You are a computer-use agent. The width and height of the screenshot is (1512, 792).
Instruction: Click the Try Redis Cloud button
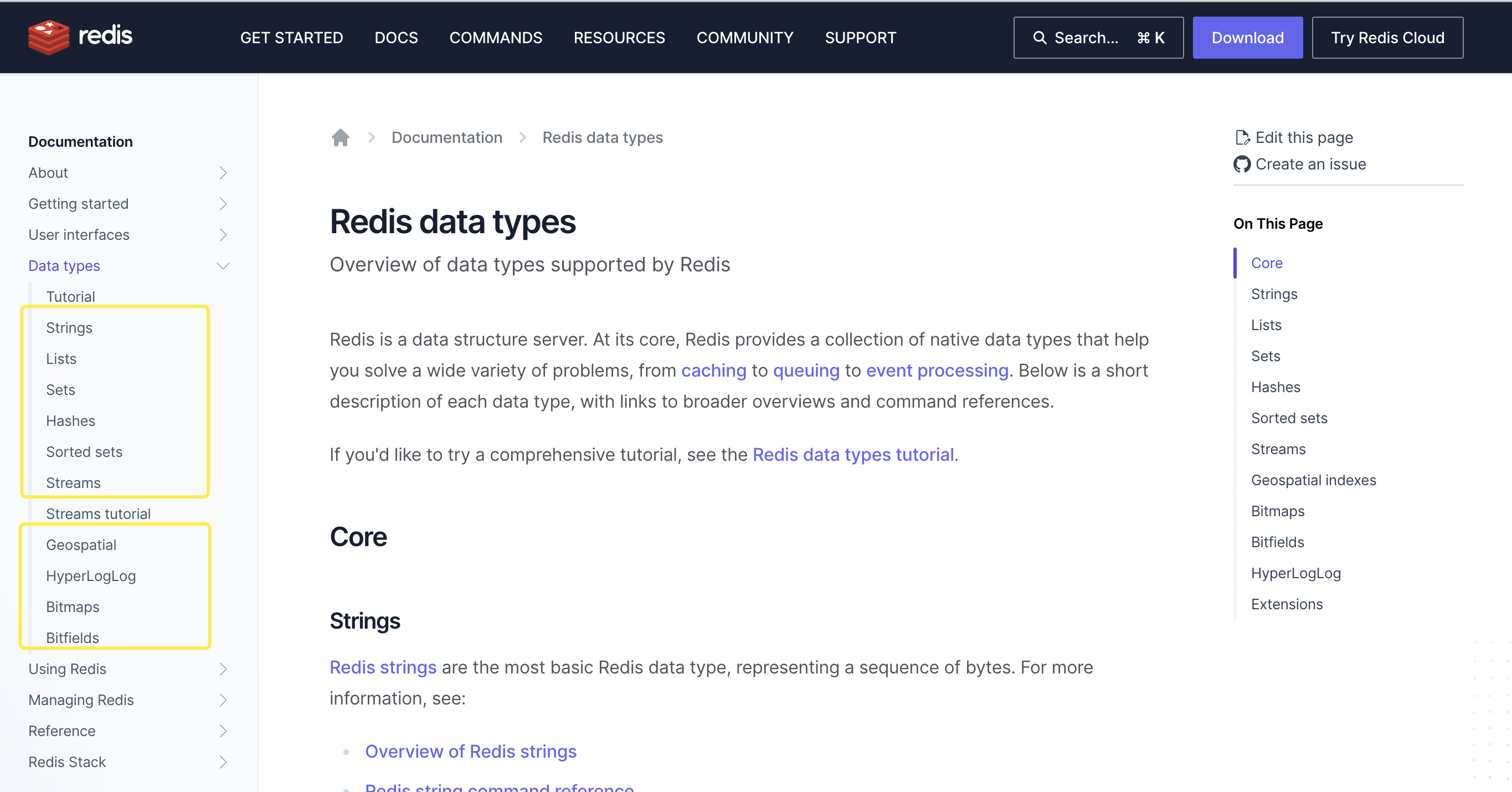[1387, 38]
